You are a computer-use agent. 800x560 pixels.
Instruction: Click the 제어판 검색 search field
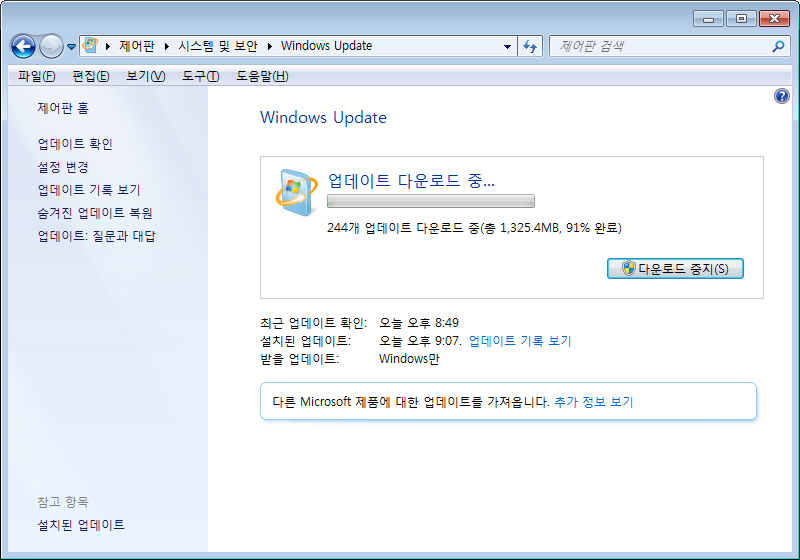point(660,46)
